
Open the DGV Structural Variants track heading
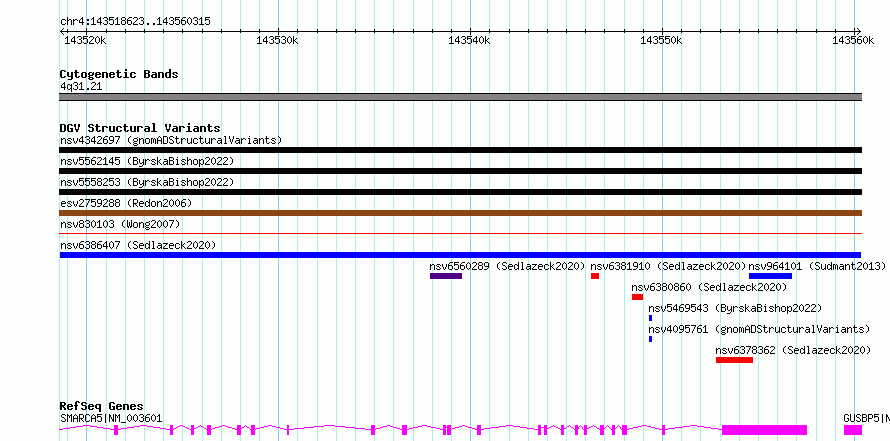click(x=140, y=128)
